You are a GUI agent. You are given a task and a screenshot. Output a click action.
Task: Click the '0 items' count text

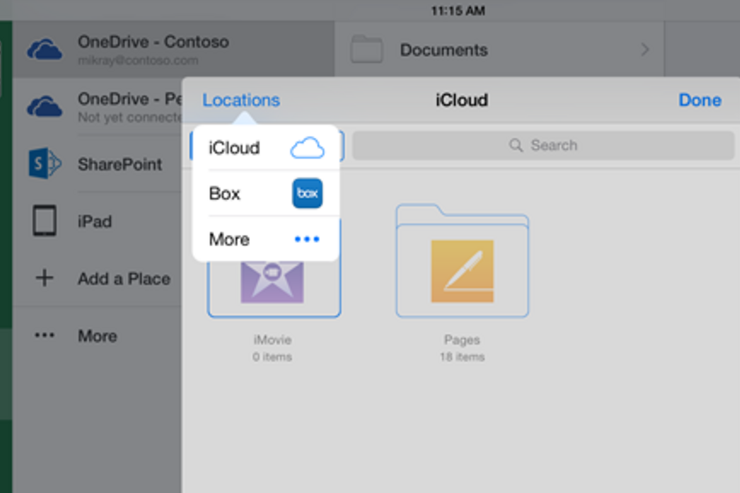click(x=272, y=357)
